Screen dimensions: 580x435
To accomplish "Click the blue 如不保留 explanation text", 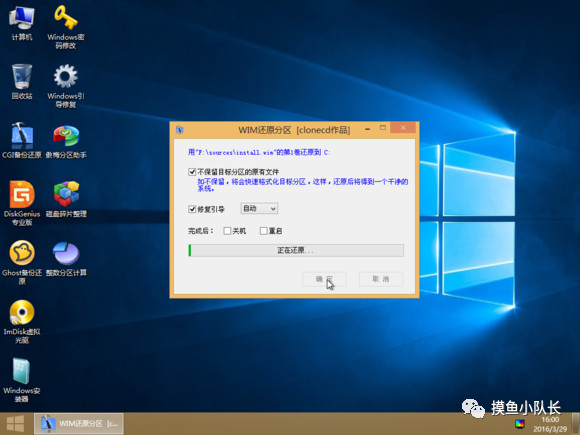I will click(303, 185).
